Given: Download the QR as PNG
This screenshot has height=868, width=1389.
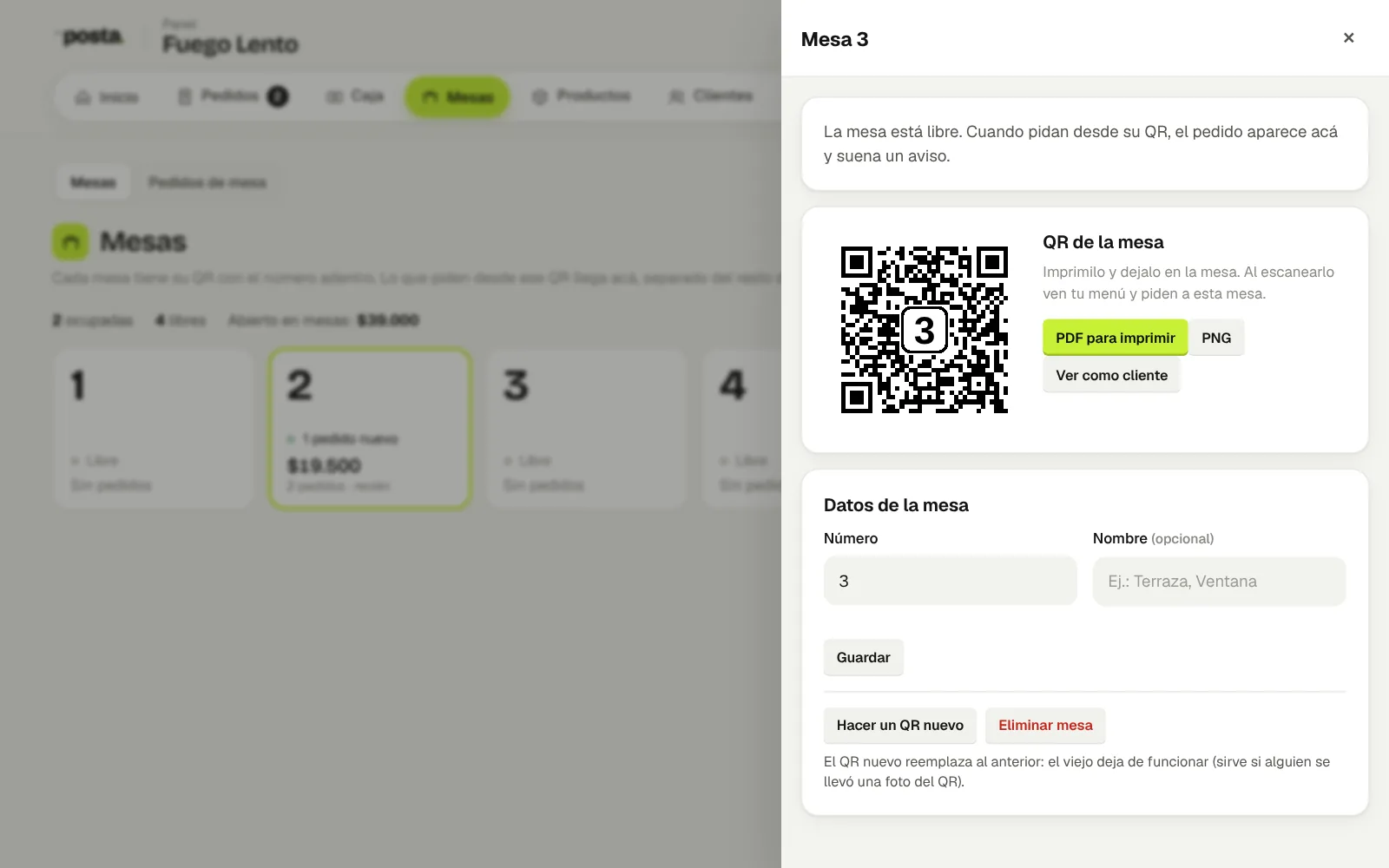Looking at the screenshot, I should [x=1216, y=338].
